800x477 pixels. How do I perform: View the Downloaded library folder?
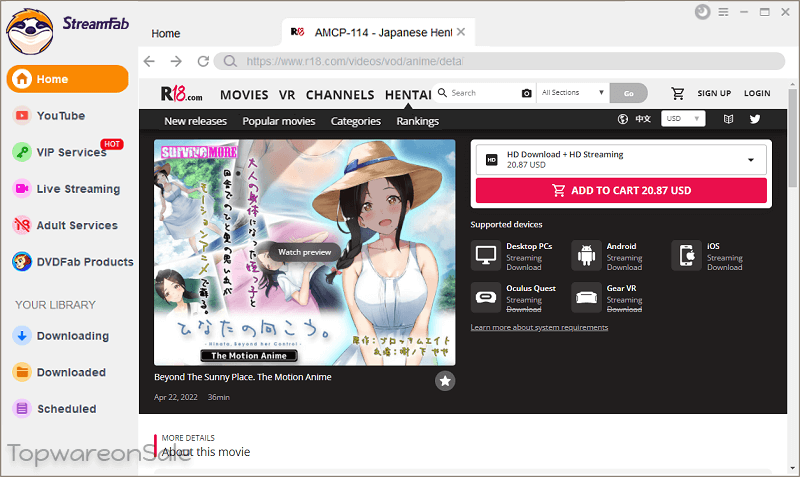coord(59,372)
